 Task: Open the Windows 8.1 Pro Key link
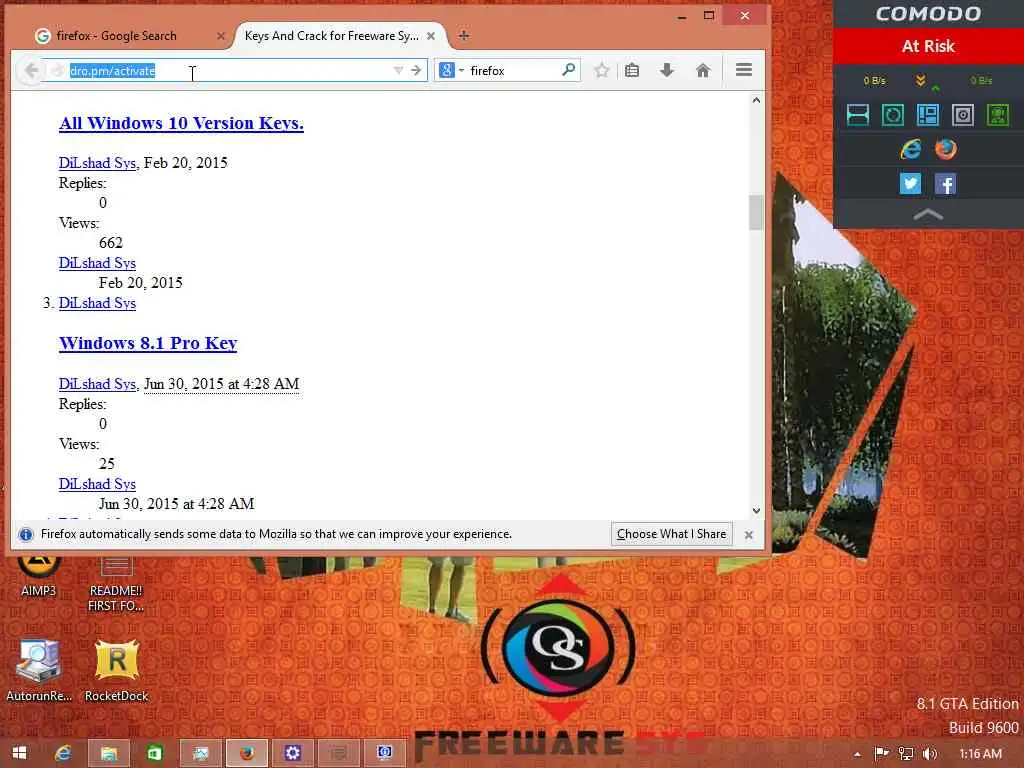click(148, 343)
